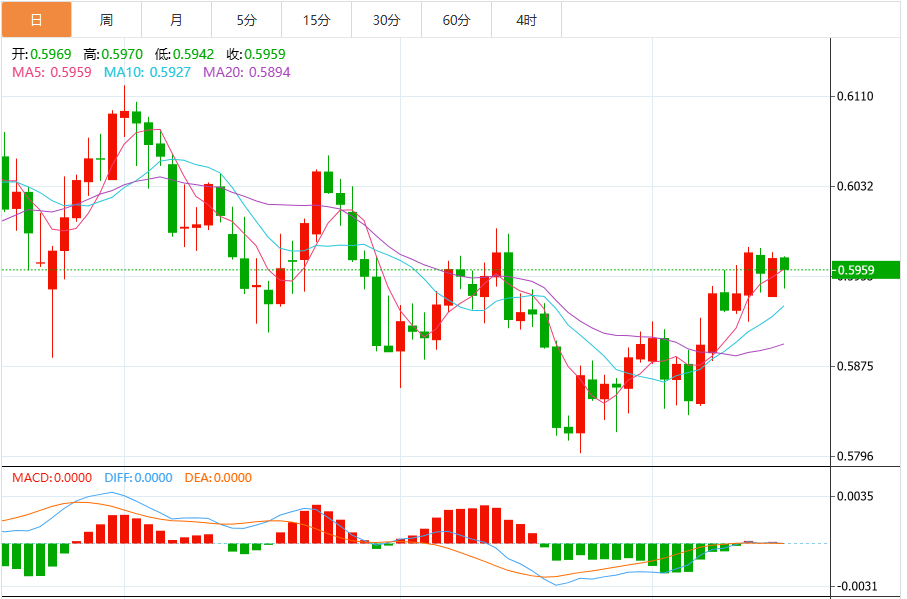Click the 0.6110 price axis label

point(855,96)
